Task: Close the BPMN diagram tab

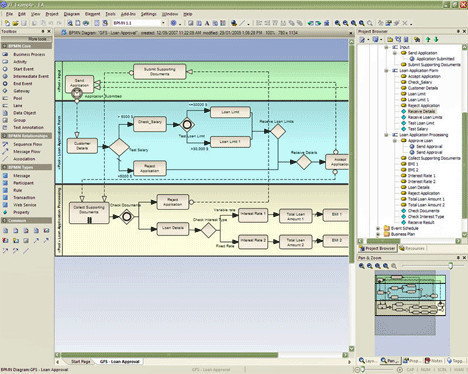Action: click(x=351, y=33)
